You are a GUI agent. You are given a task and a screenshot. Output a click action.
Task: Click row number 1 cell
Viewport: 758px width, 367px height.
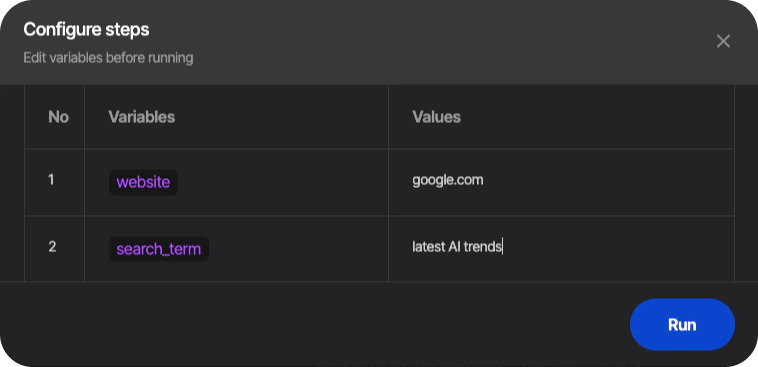click(55, 182)
